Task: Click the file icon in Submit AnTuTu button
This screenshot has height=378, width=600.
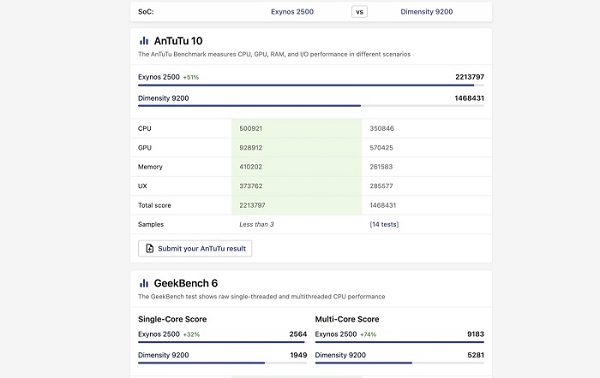Action: click(150, 249)
